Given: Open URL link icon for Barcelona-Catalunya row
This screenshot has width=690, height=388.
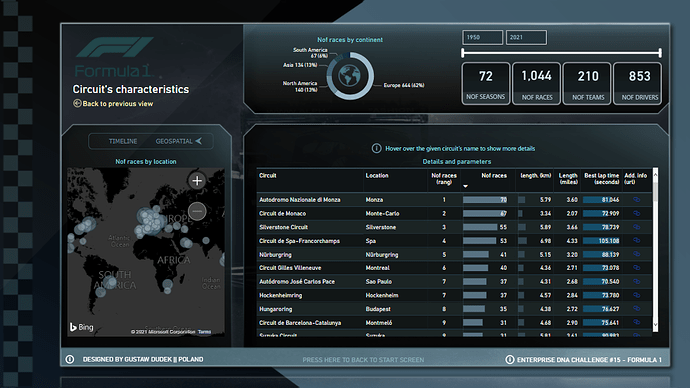Looking at the screenshot, I should pyautogui.click(x=636, y=322).
